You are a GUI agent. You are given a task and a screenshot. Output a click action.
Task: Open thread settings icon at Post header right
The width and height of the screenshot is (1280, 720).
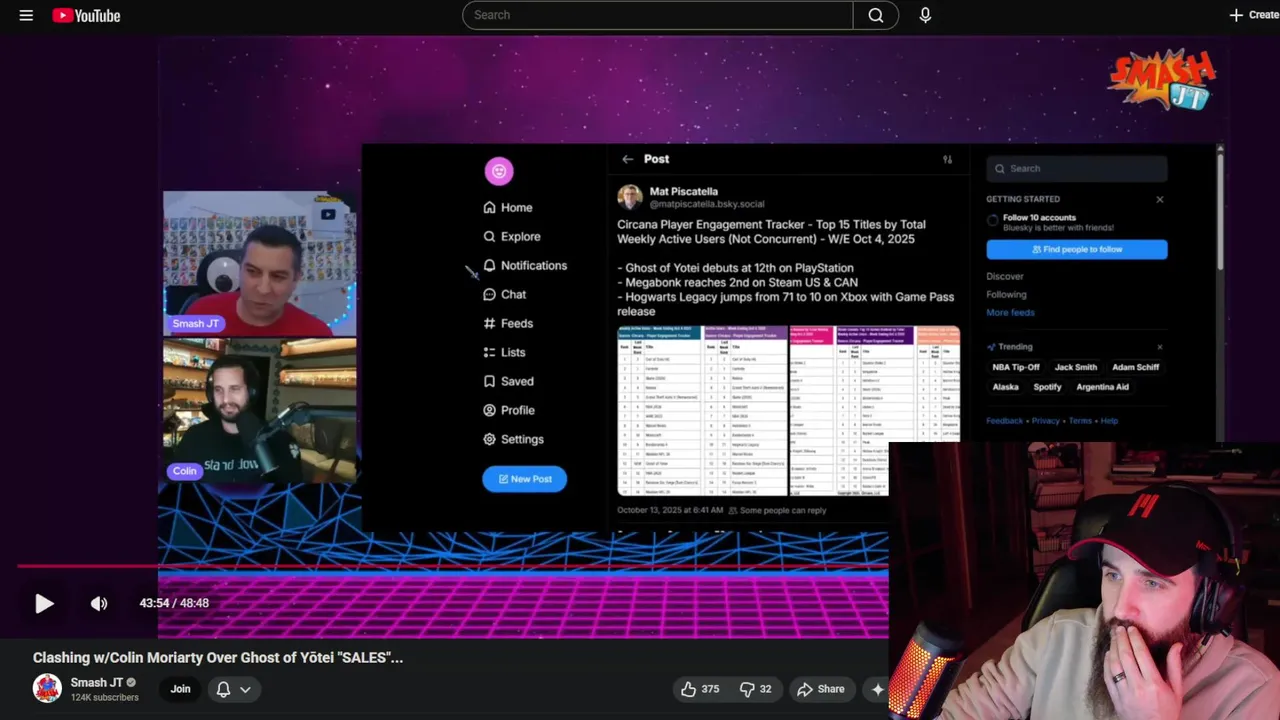947,159
